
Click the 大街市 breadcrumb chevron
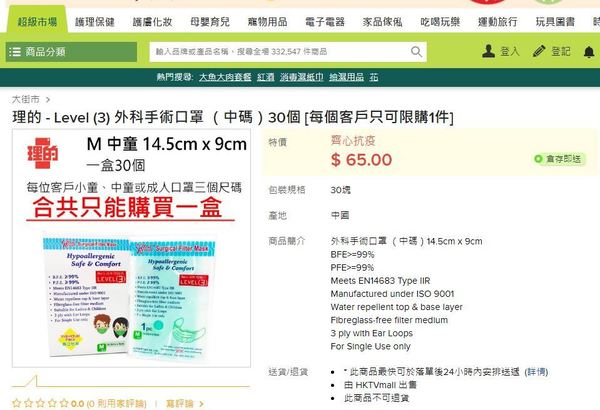point(48,100)
